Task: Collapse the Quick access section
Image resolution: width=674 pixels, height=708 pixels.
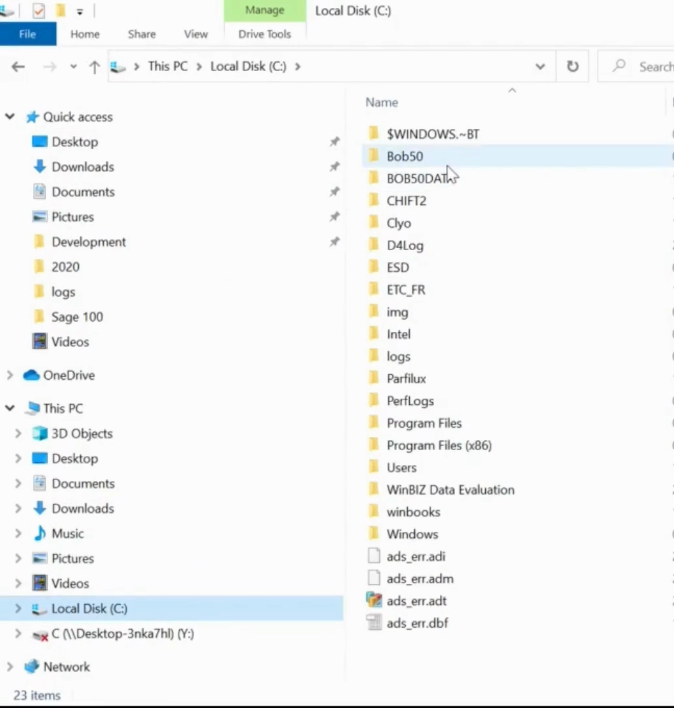Action: click(x=10, y=117)
